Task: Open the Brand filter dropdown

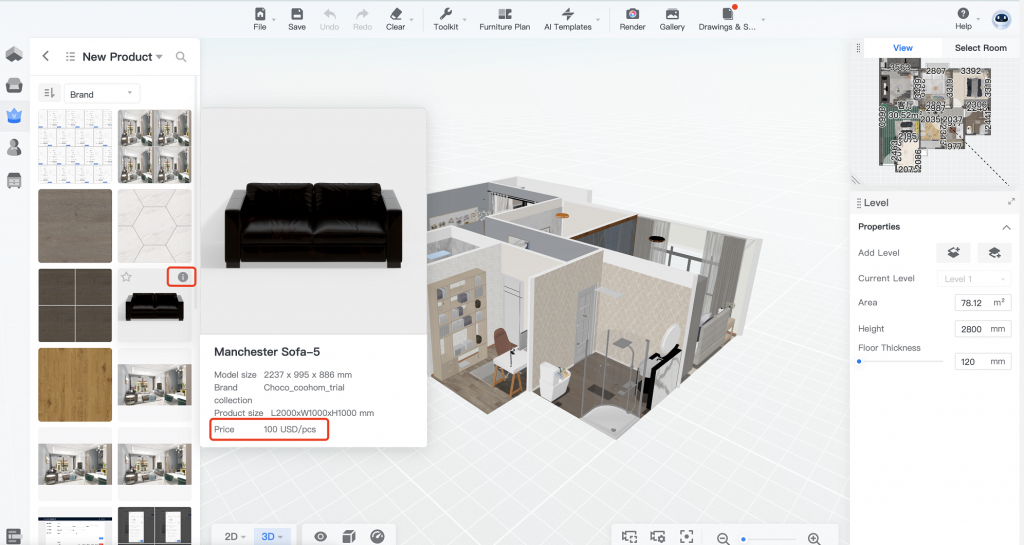Action: coord(102,94)
